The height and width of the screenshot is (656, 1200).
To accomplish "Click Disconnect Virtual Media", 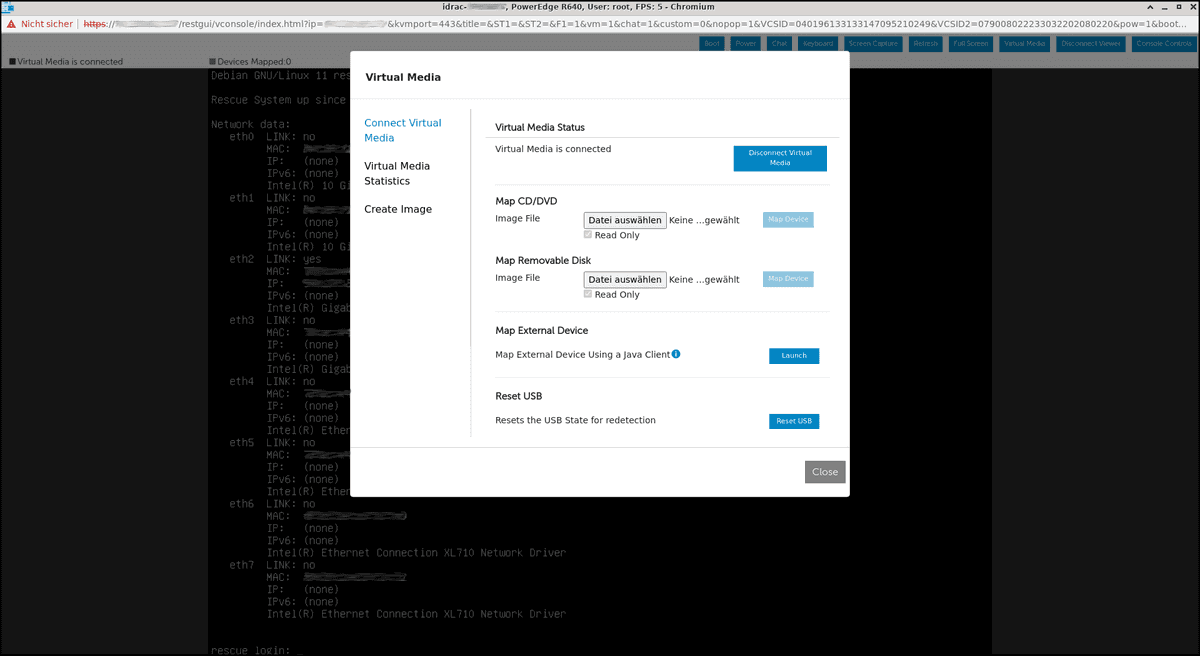I will 780,158.
